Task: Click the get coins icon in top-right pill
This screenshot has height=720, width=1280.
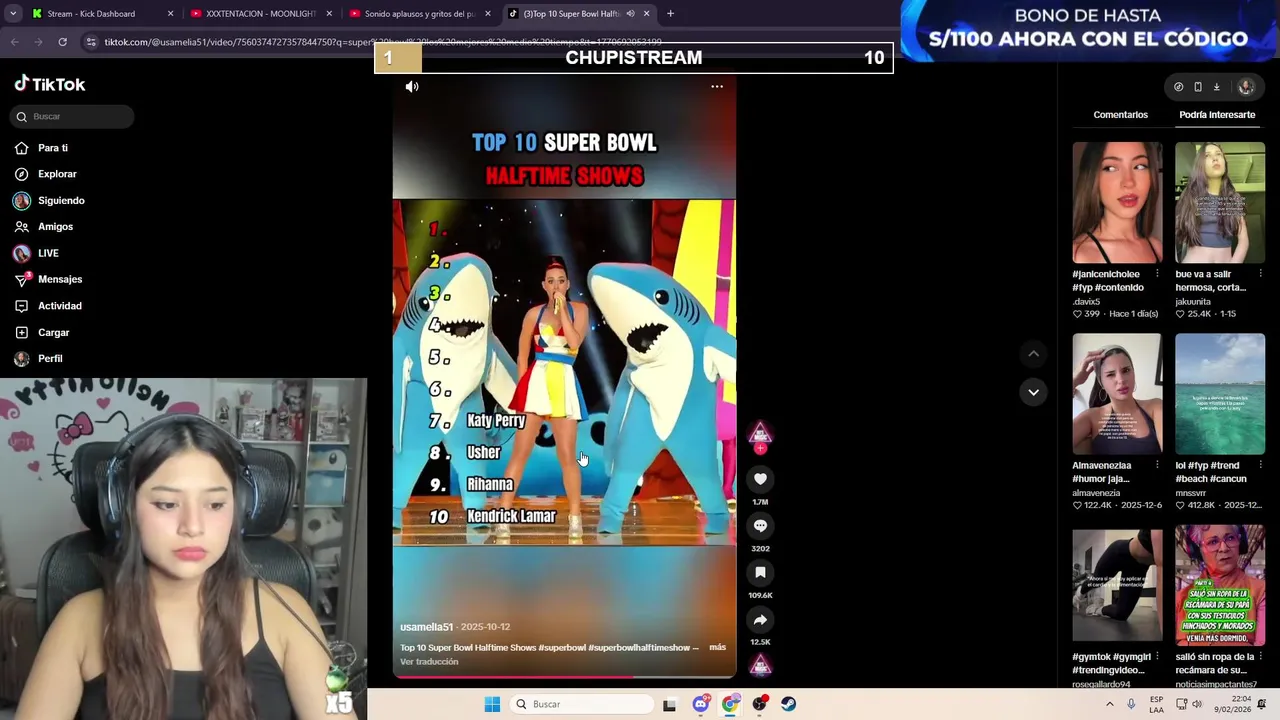Action: click(x=1178, y=87)
